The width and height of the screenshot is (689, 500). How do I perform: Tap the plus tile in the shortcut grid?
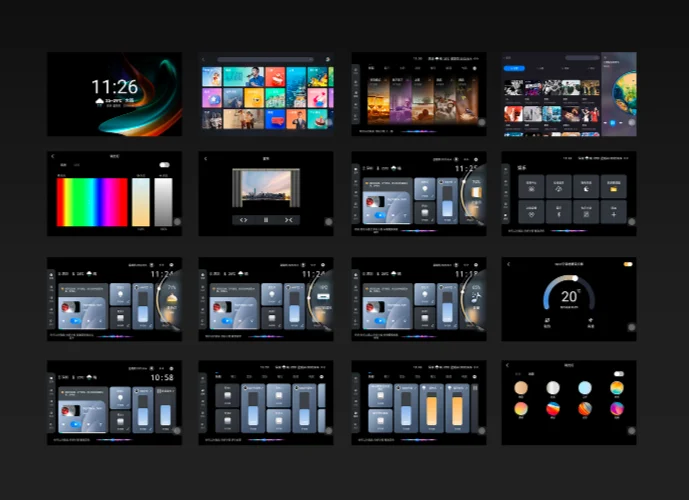pos(613,212)
